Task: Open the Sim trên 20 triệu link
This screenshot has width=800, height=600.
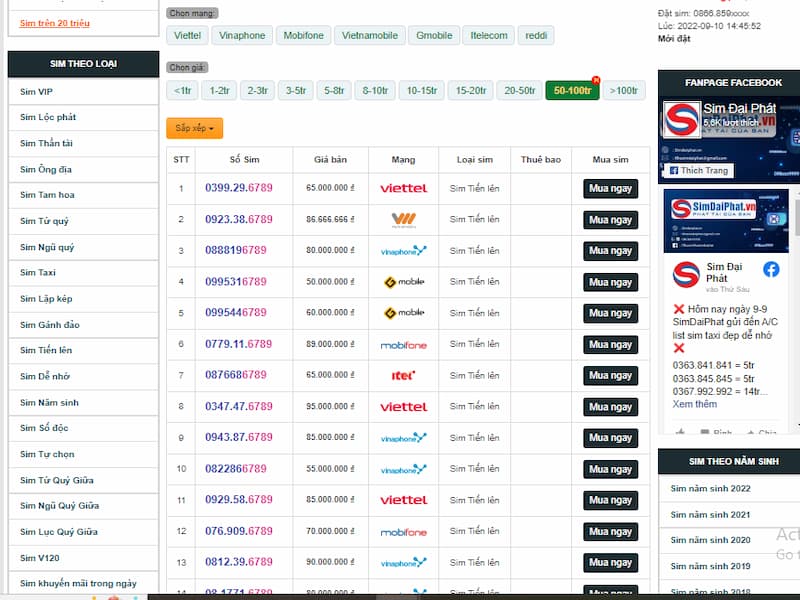Action: pos(55,23)
